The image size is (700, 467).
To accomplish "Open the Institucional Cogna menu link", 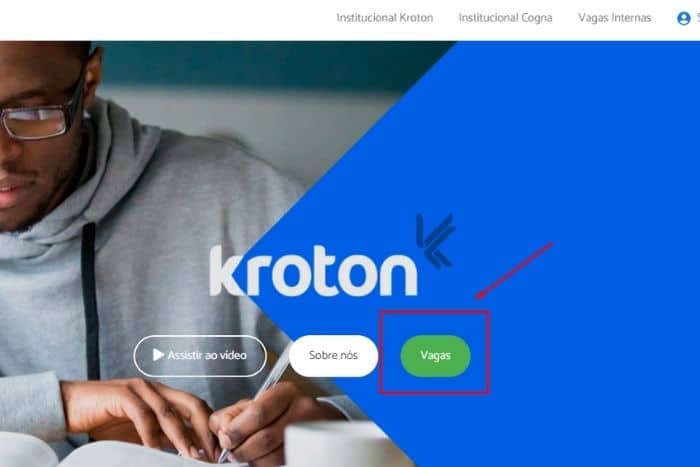I will pos(505,18).
